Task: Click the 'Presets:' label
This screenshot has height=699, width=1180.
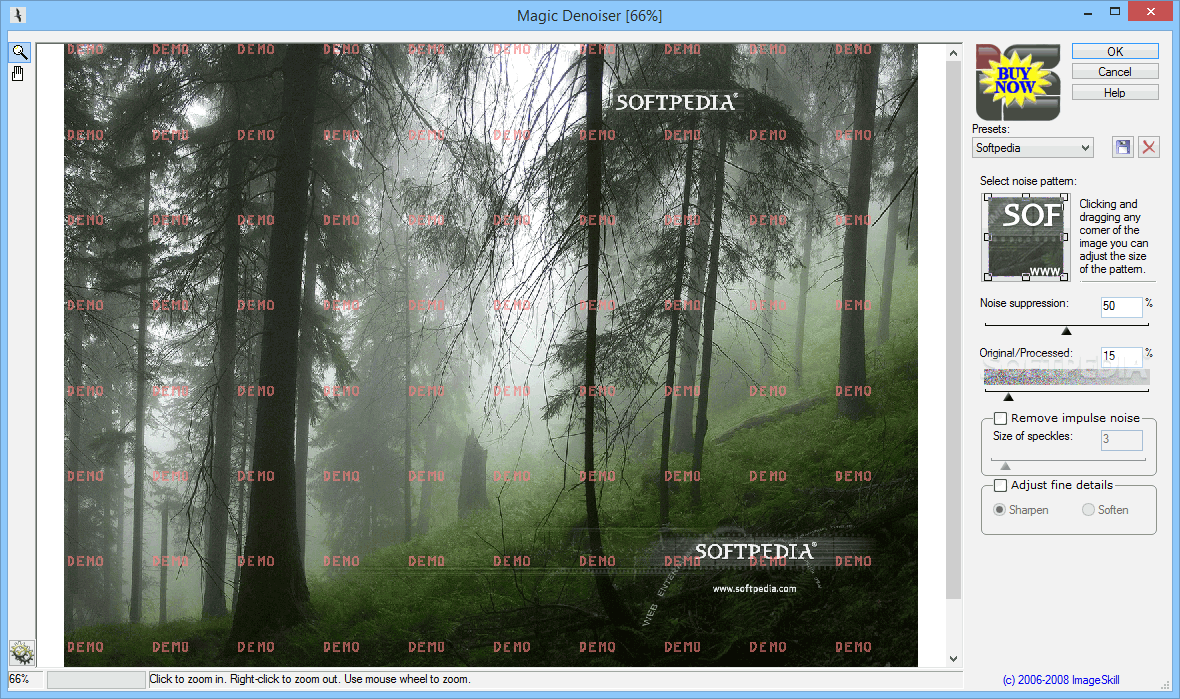Action: tap(990, 129)
